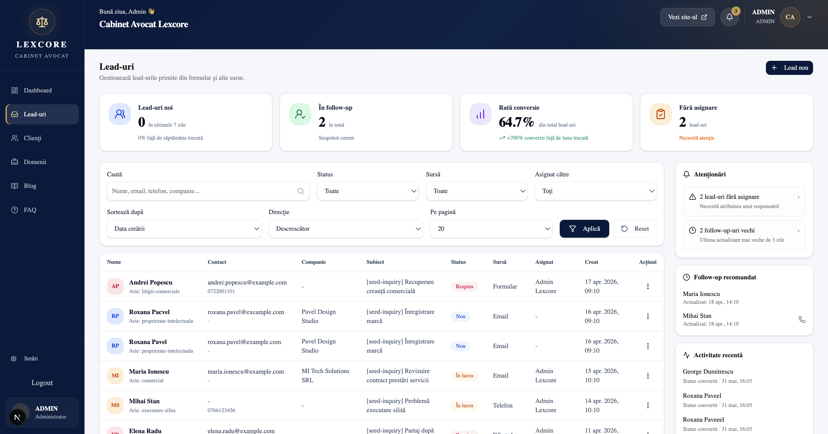Click the Follow-up recomandat clock icon
The width and height of the screenshot is (828, 434).
coord(686,277)
